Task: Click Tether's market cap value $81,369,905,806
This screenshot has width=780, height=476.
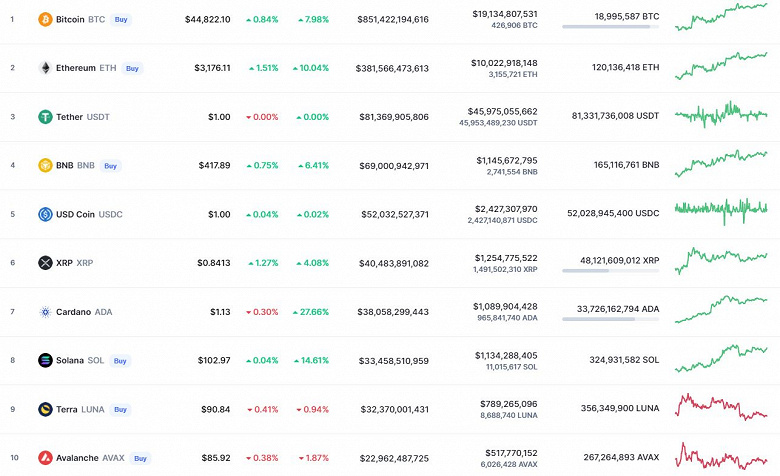Action: [x=393, y=117]
